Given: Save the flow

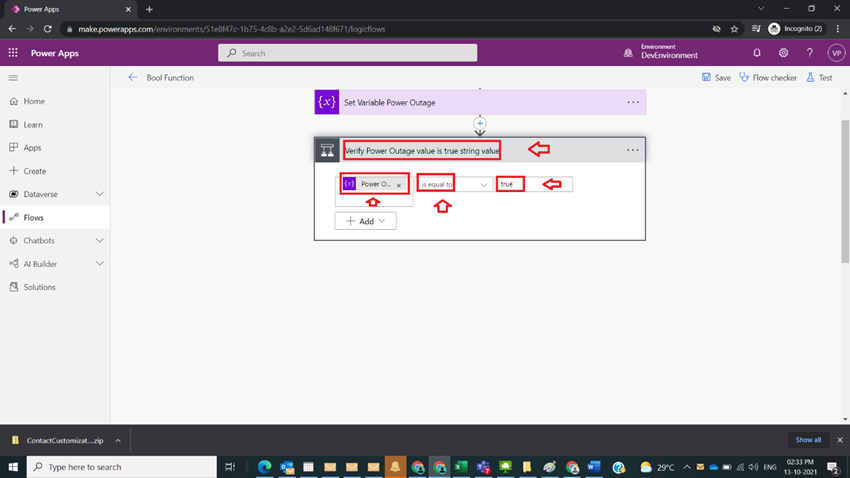Looking at the screenshot, I should 716,77.
